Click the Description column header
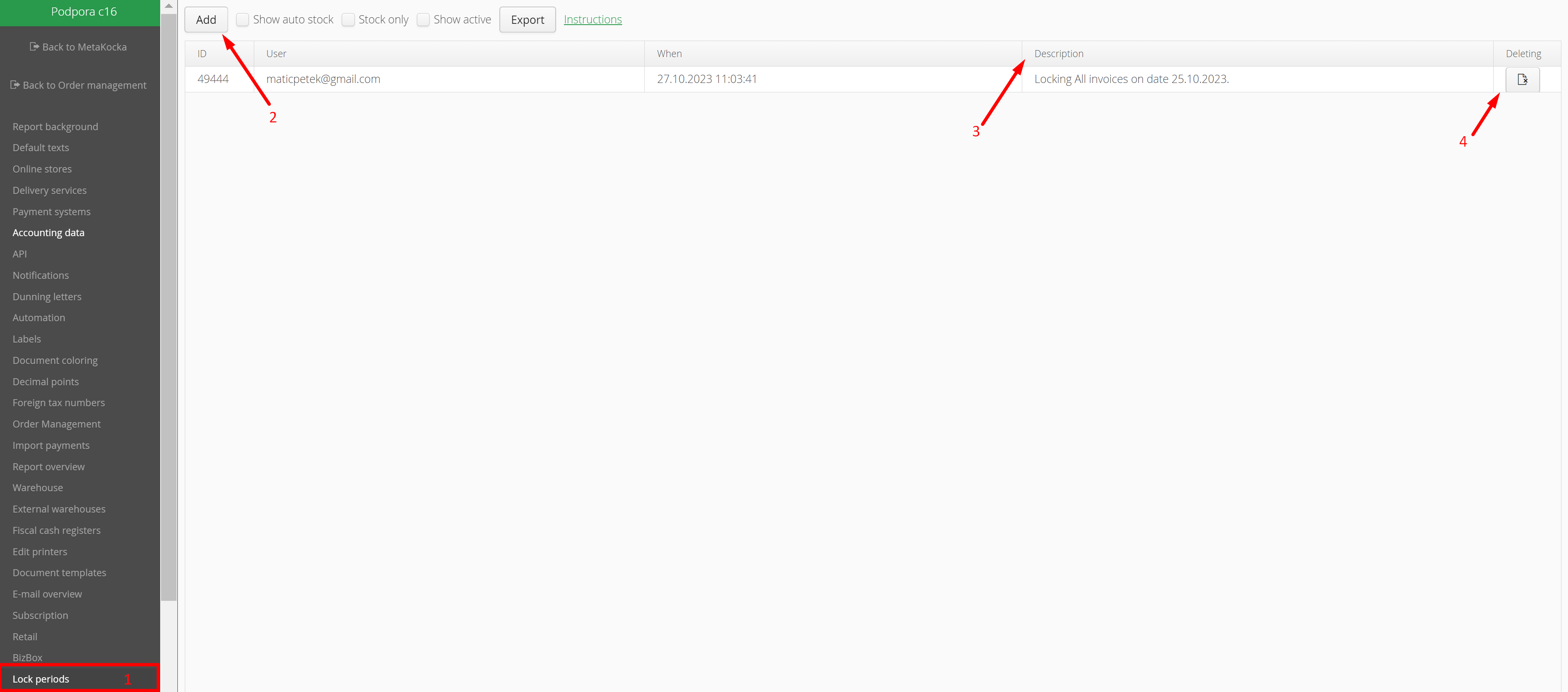This screenshot has width=1568, height=692. point(1058,53)
